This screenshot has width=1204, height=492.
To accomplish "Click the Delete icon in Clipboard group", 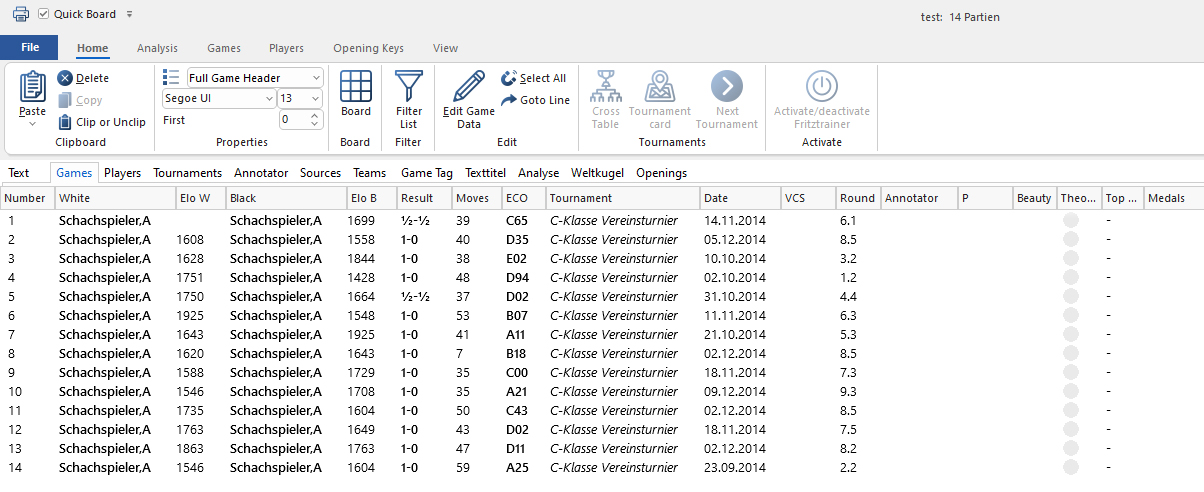I will 65,78.
